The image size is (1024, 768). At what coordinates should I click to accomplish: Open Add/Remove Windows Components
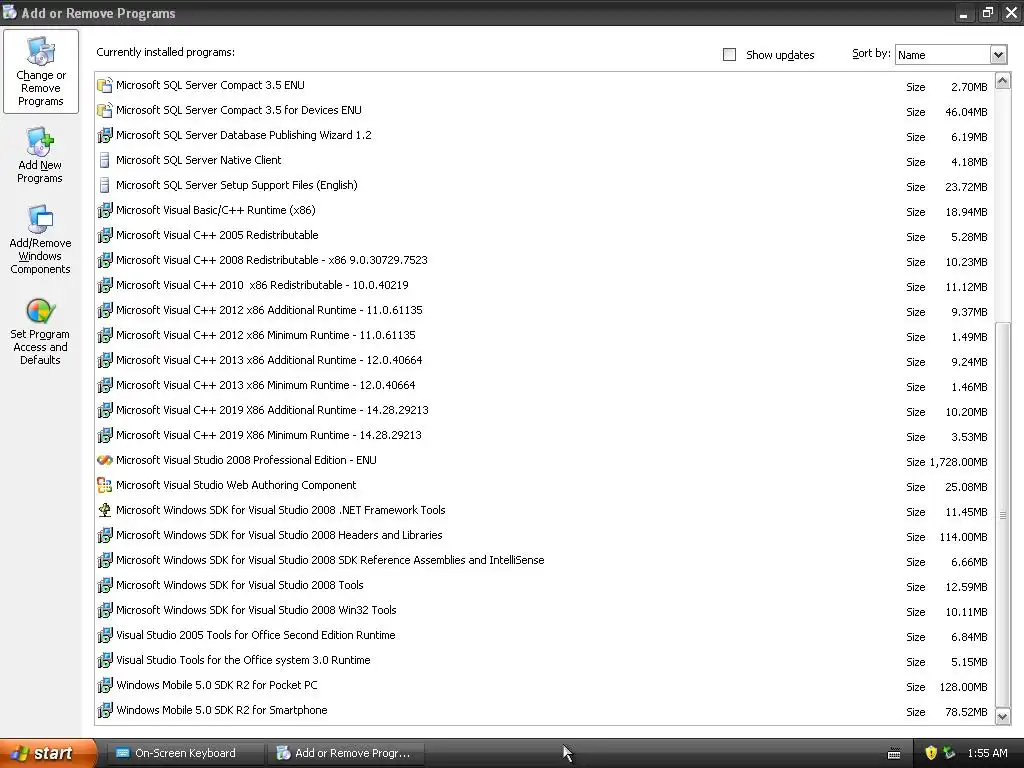click(x=40, y=240)
